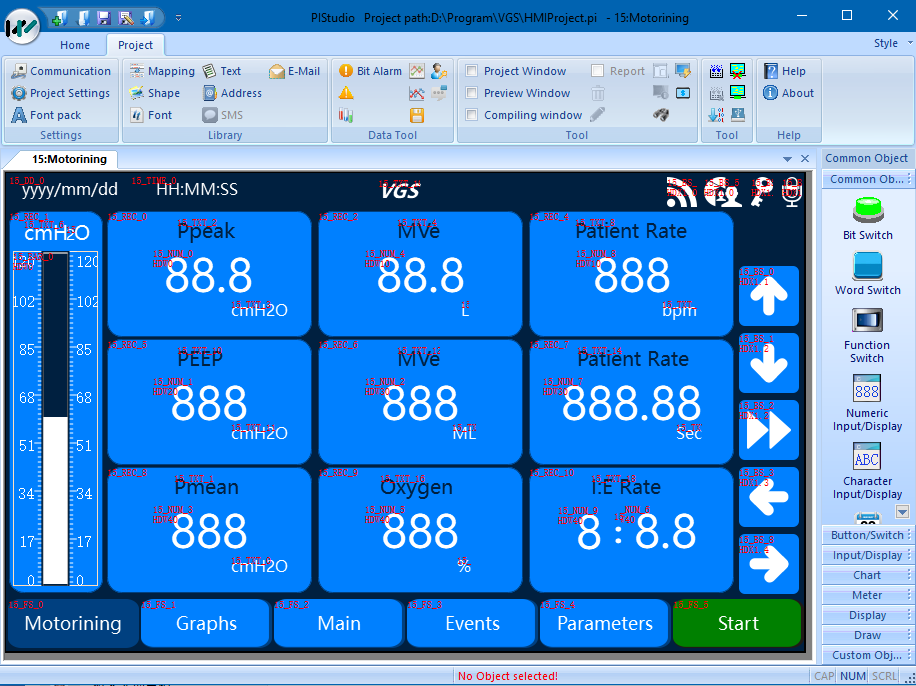The image size is (916, 686).
Task: Click the Main button on the HMI screen
Action: pyautogui.click(x=339, y=623)
